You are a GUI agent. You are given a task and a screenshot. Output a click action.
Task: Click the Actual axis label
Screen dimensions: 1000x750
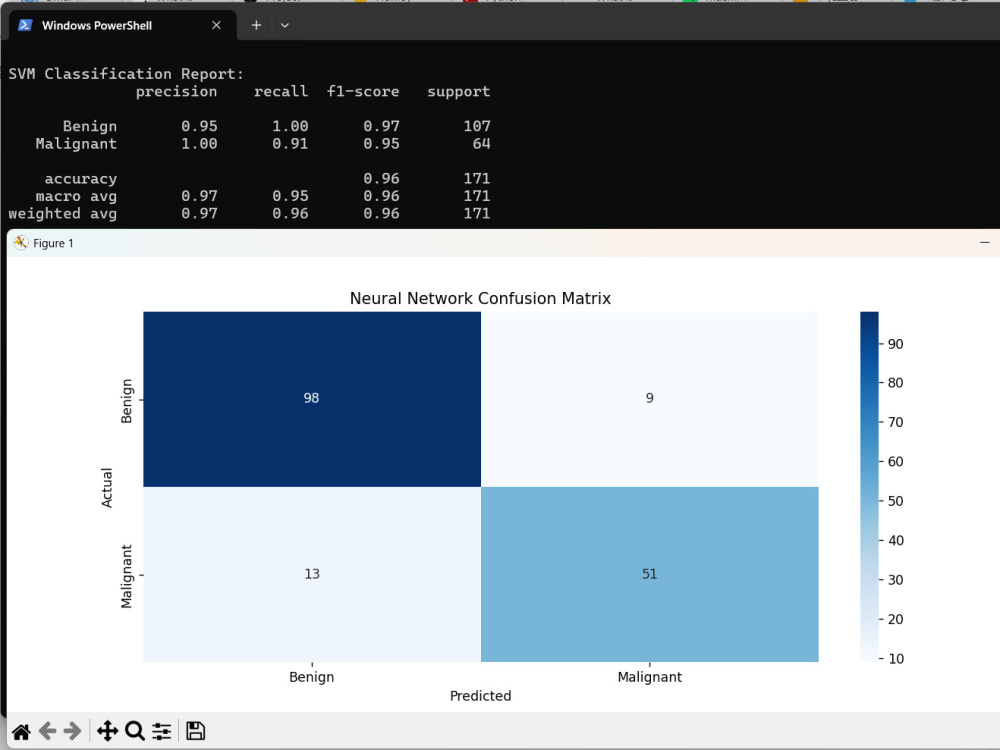tap(107, 487)
